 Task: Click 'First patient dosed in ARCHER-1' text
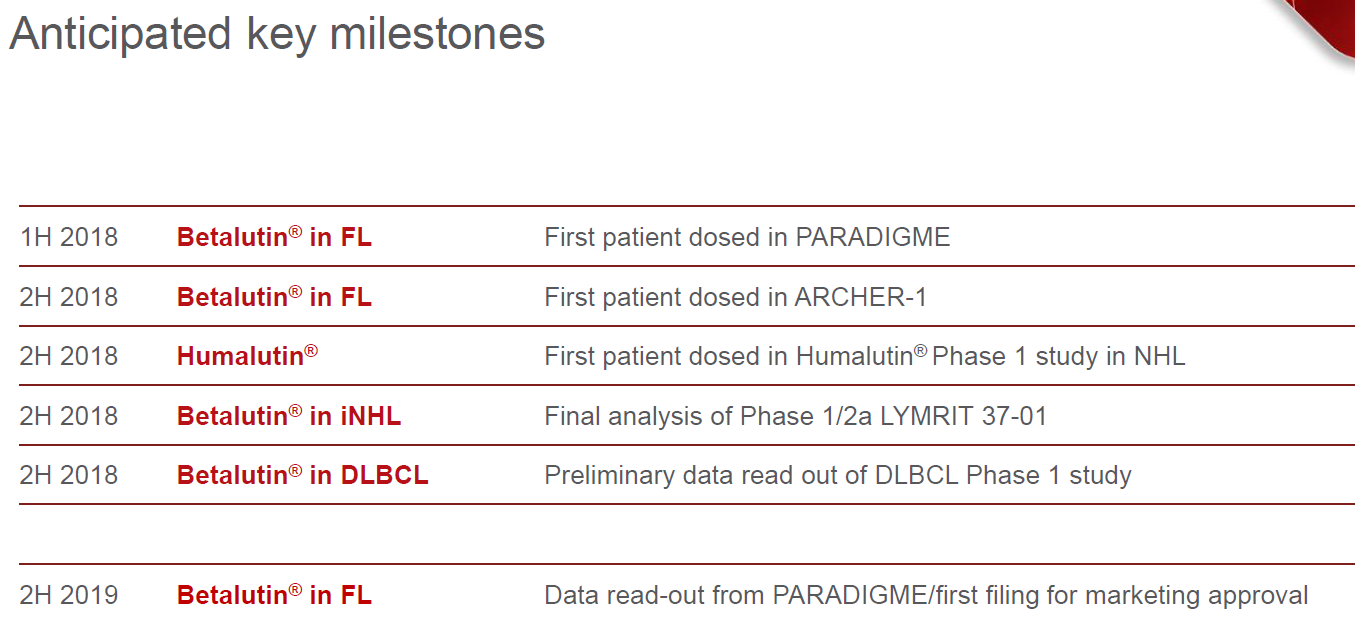[x=736, y=297]
